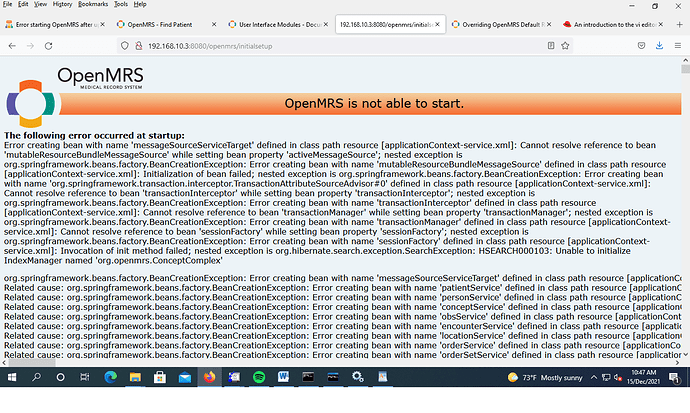This screenshot has height=413, width=690.
Task: Click the horizontal scrollbar thumb
Action: pos(32,363)
